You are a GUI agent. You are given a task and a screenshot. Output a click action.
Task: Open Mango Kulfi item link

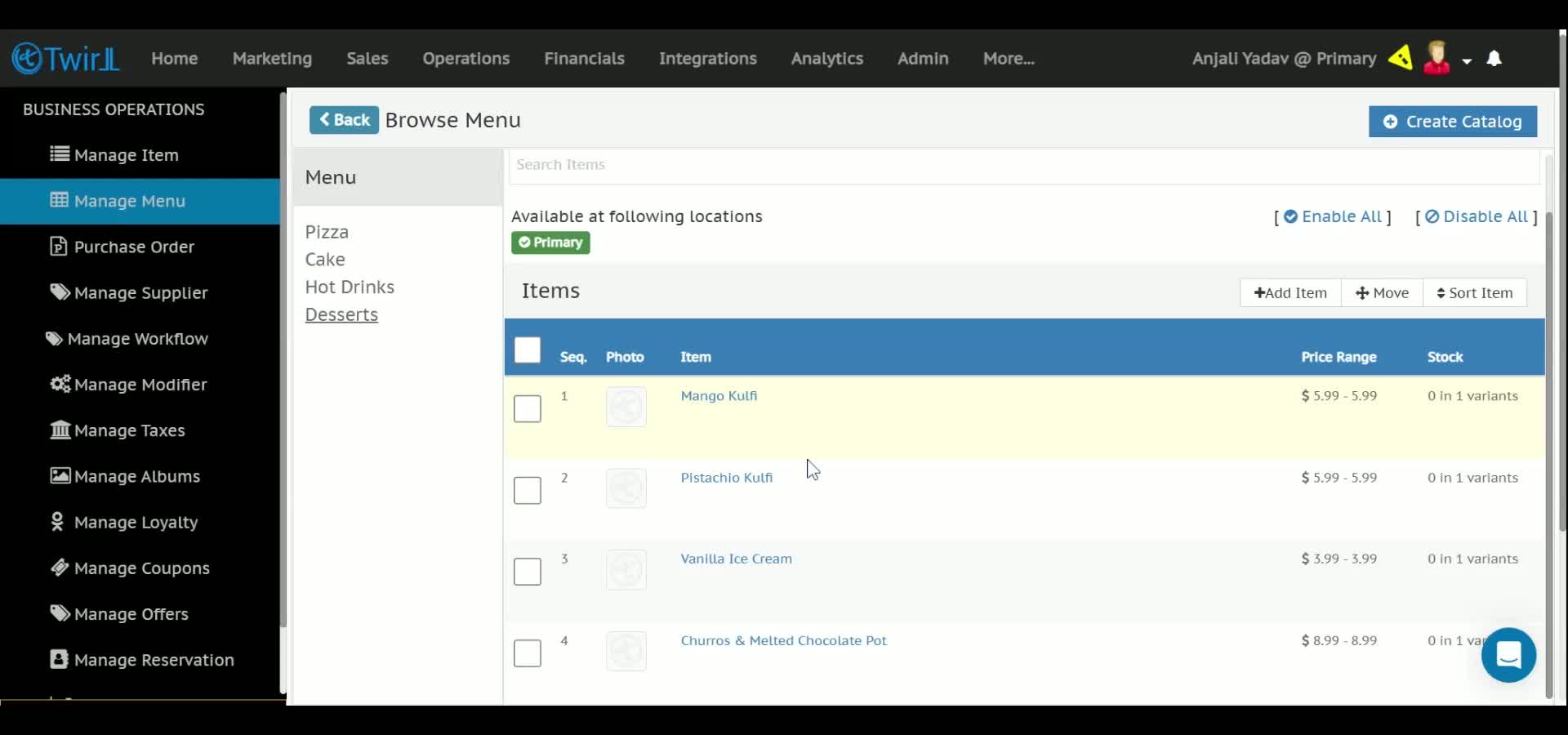(x=719, y=396)
